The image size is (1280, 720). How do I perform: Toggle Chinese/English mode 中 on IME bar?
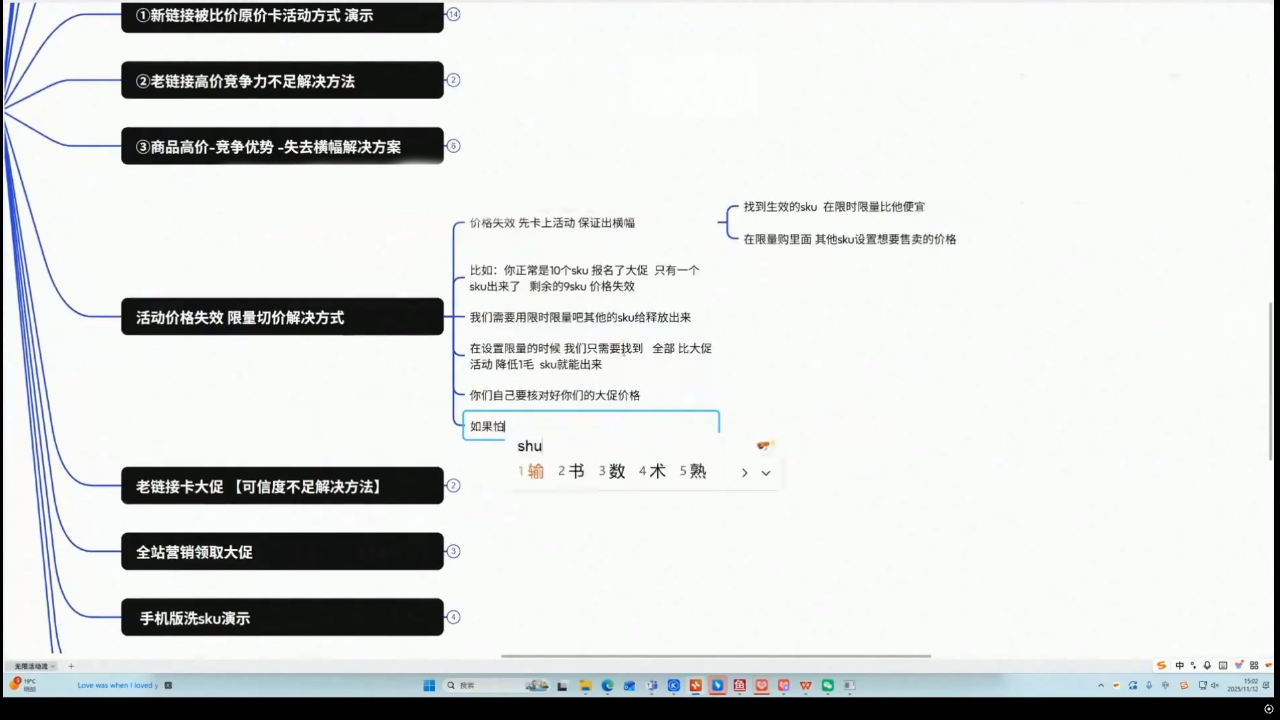point(1179,665)
